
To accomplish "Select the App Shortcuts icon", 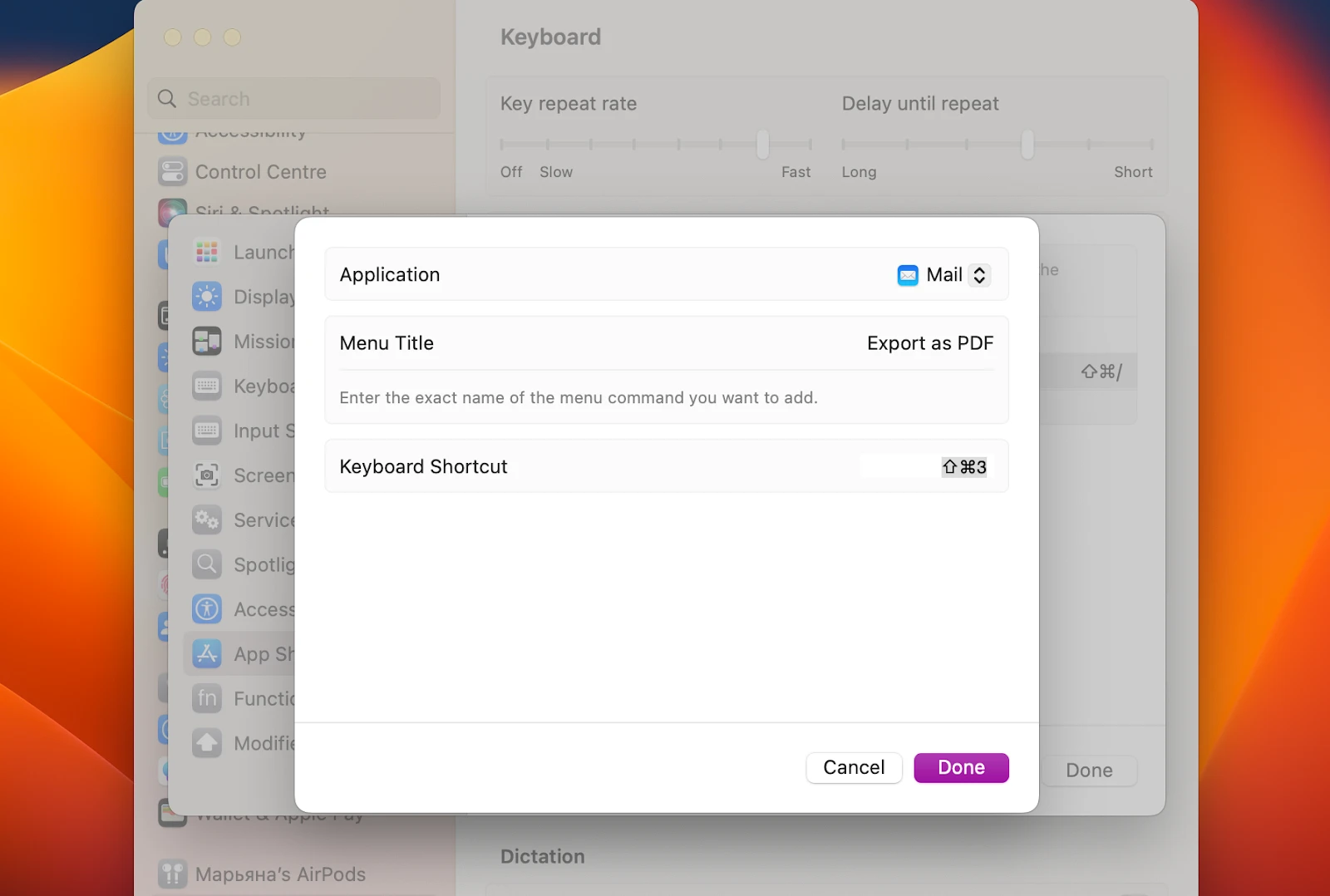I will click(207, 653).
